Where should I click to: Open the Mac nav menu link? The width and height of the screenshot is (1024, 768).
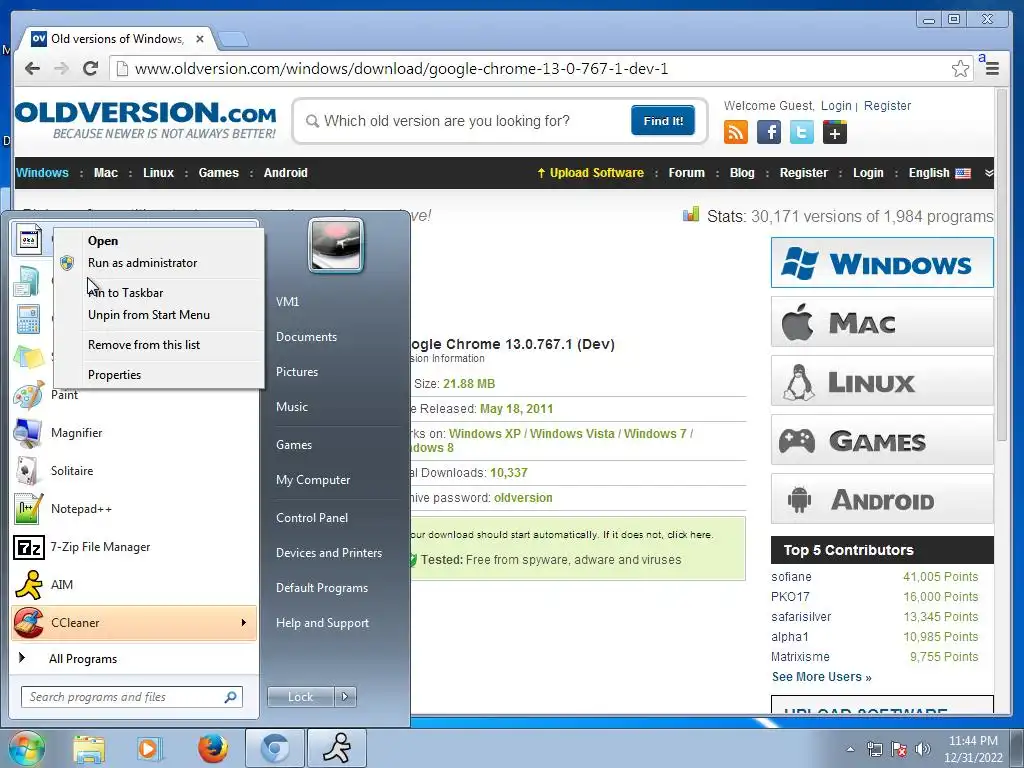tap(106, 173)
